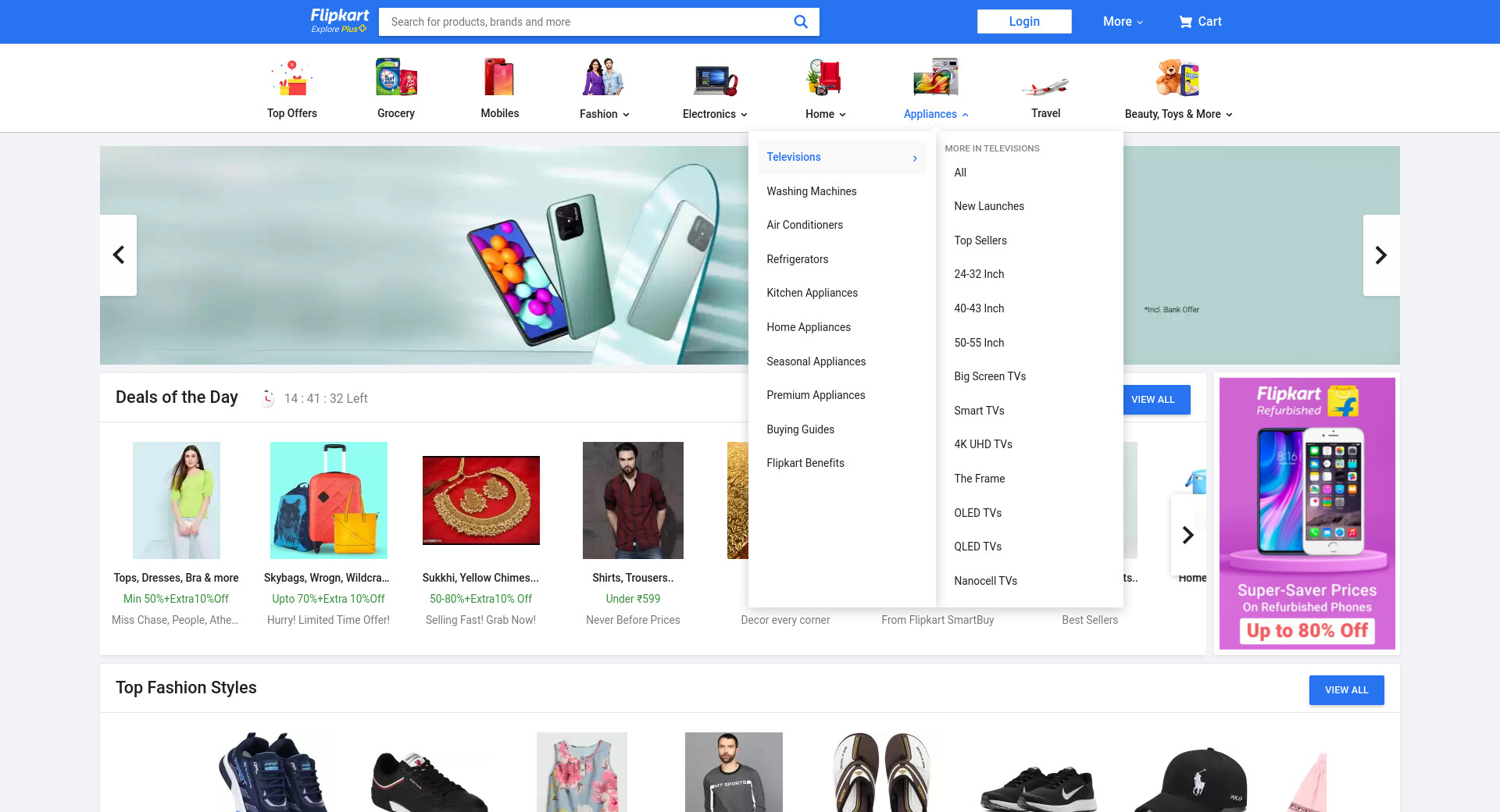Click the Electronics laptop image

click(715, 80)
